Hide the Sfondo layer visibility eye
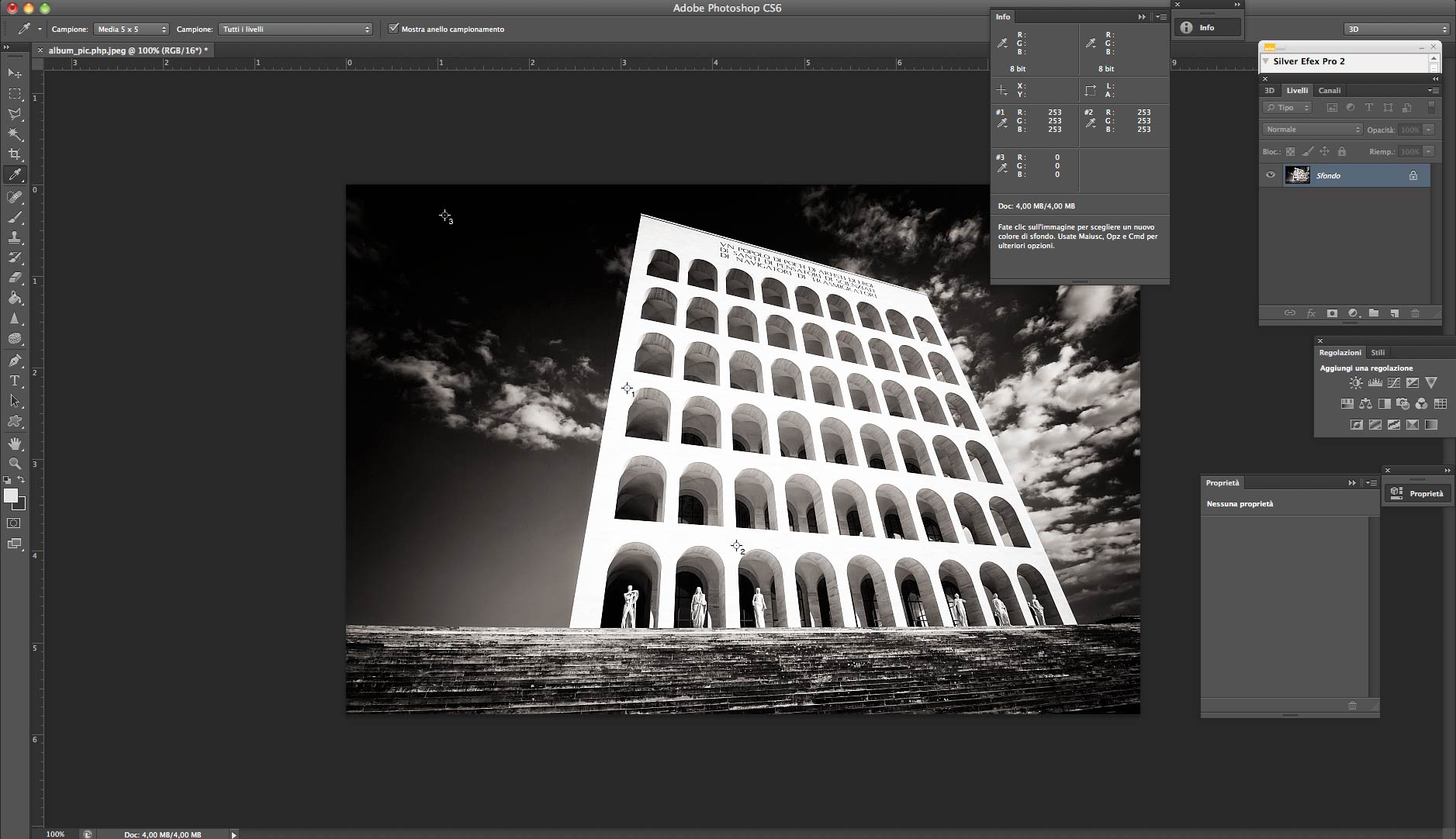The height and width of the screenshot is (839, 1456). 1271,175
